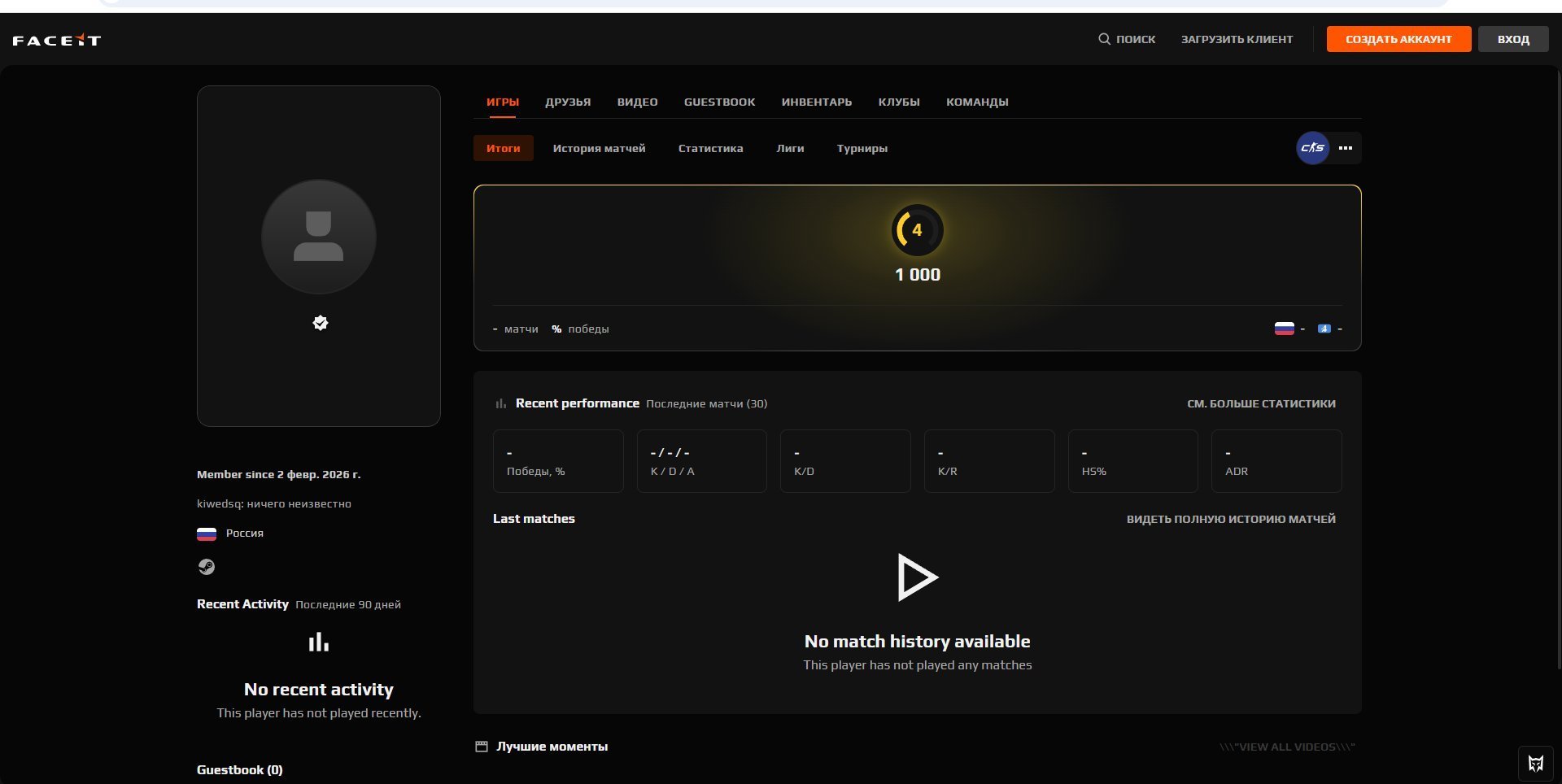This screenshot has height=784, width=1562.
Task: Select the Итоги sub-tab
Action: click(x=504, y=148)
